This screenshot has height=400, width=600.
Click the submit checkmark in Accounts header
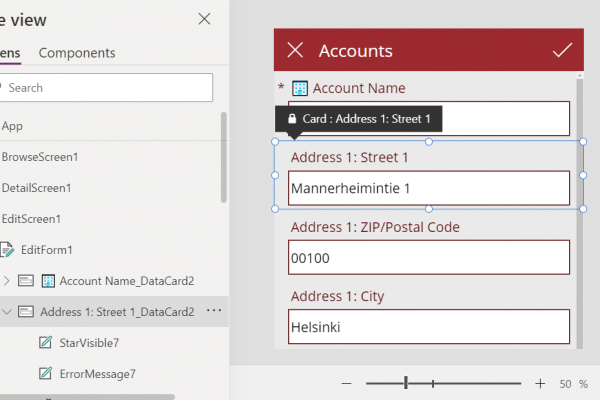click(562, 50)
